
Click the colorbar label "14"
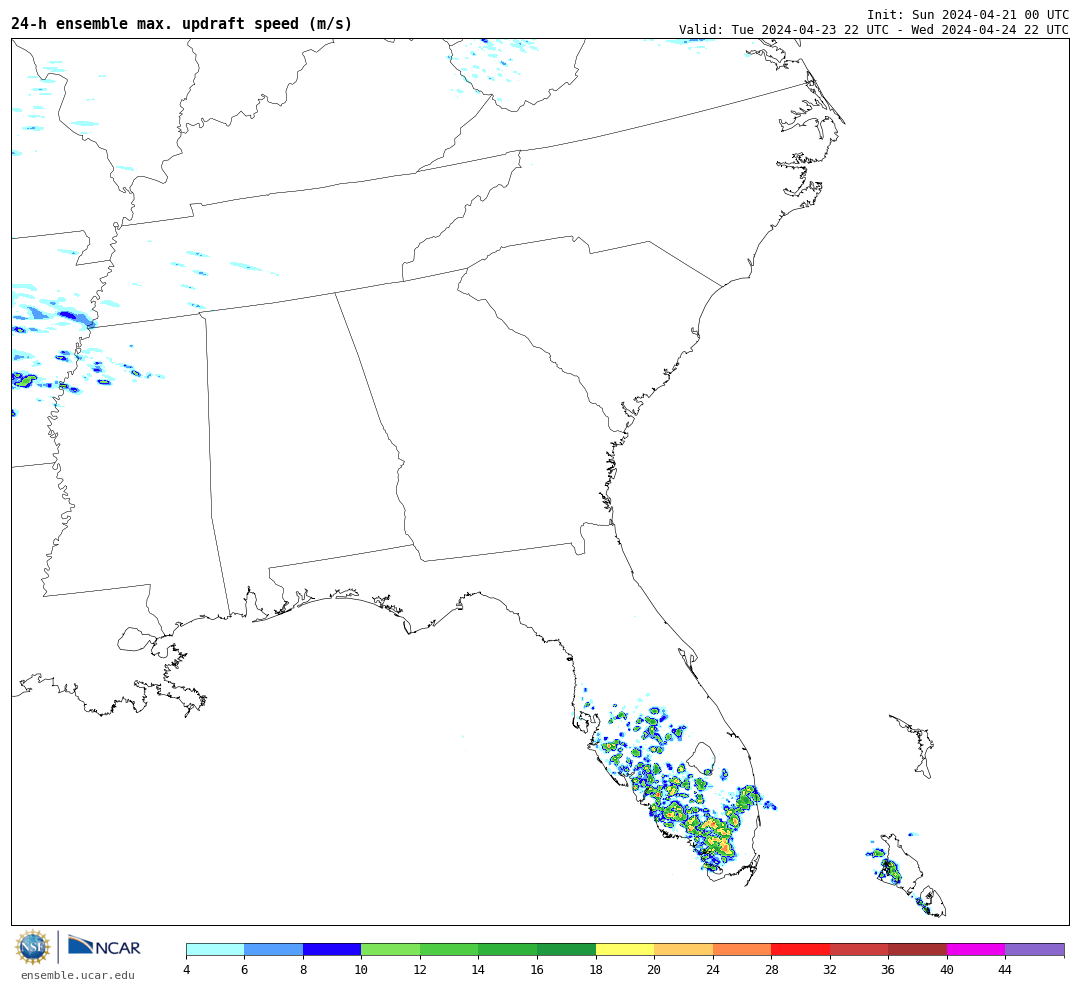(x=479, y=970)
